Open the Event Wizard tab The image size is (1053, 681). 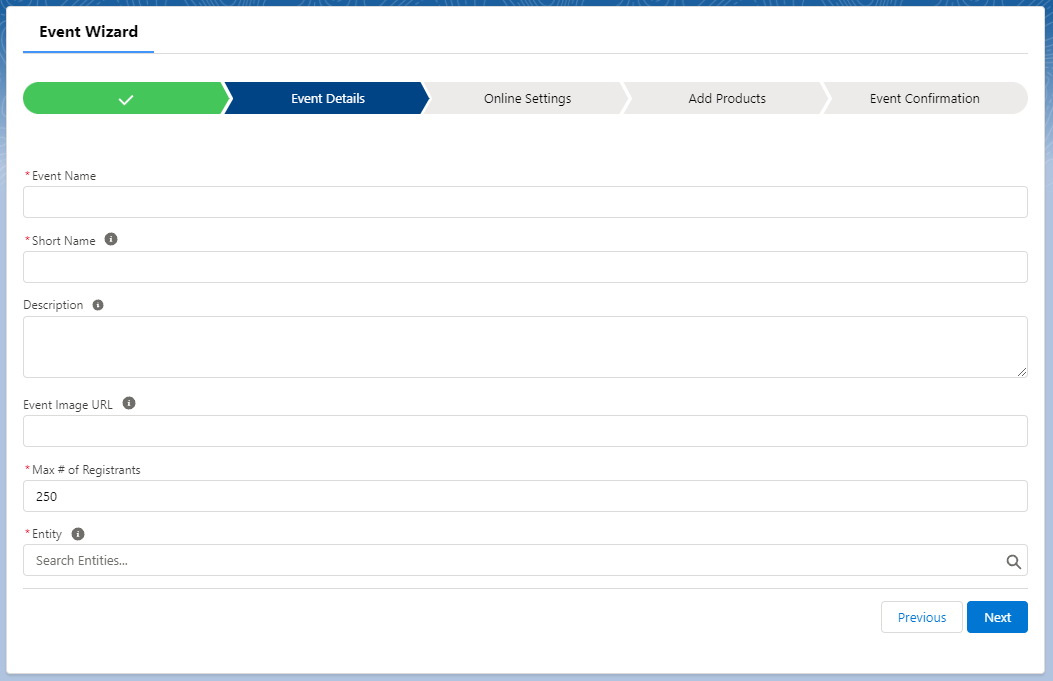(x=88, y=32)
